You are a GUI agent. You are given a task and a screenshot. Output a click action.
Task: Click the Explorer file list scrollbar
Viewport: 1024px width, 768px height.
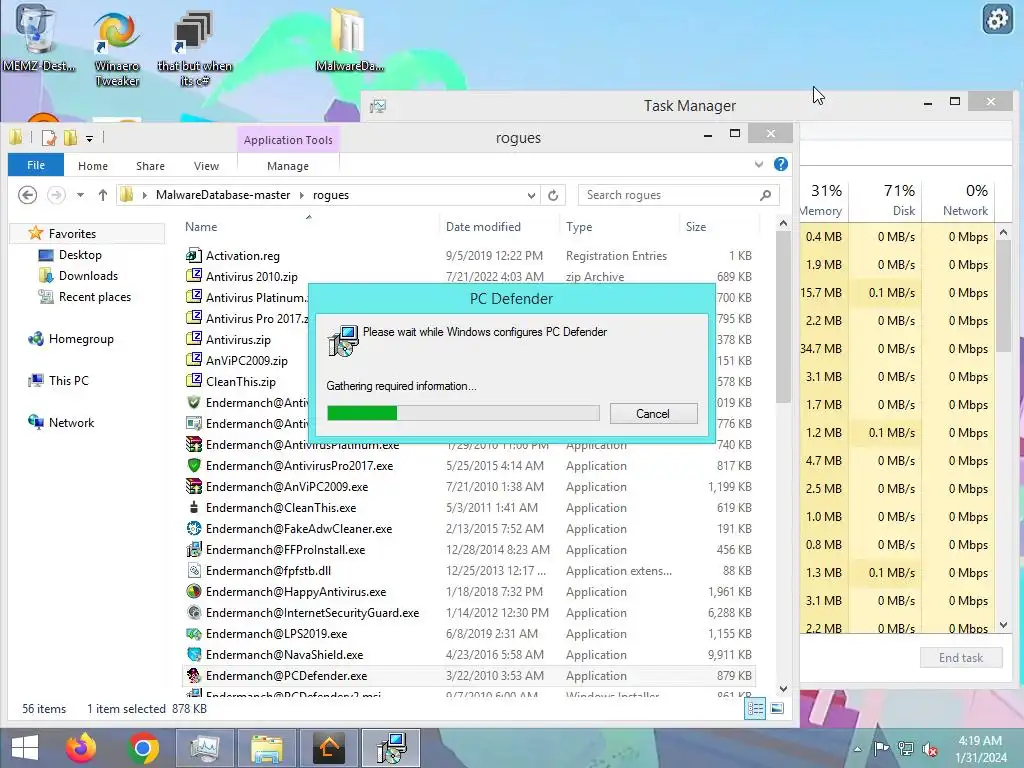(784, 317)
